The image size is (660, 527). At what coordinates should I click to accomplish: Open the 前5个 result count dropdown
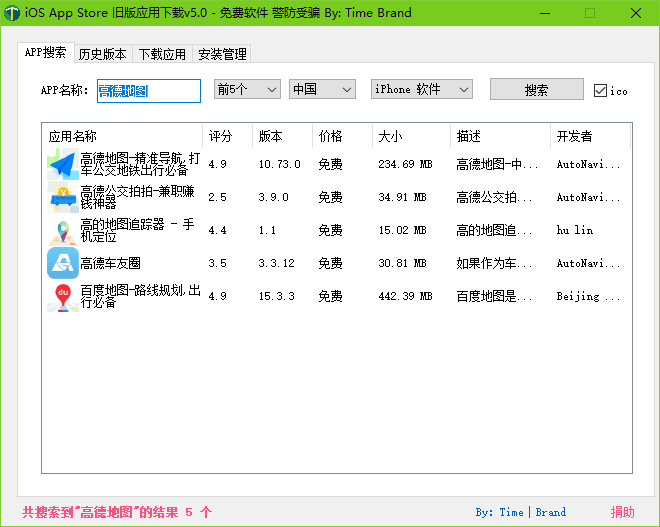[x=247, y=89]
